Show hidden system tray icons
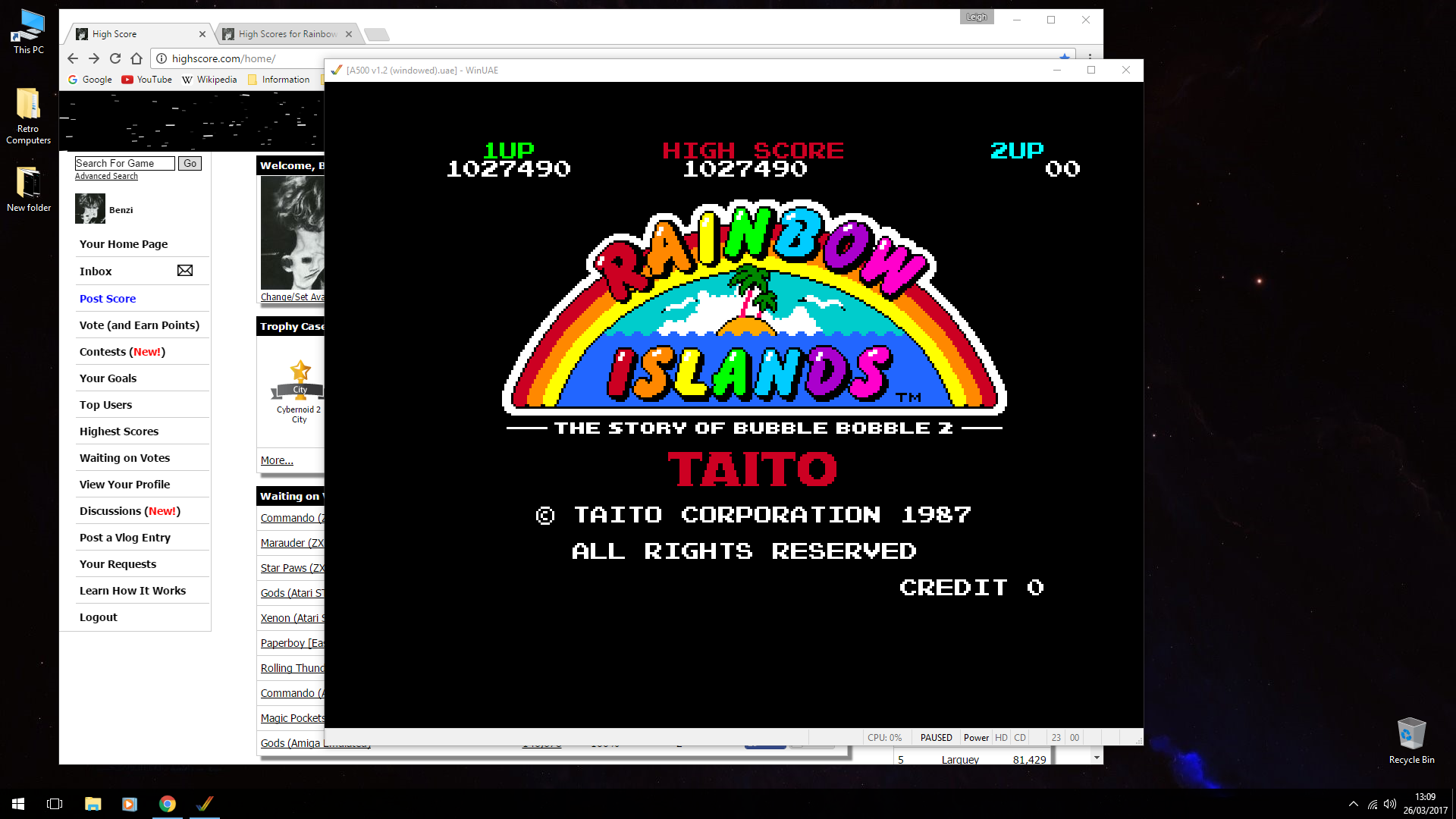Screen dimensions: 1456x819 1353,804
